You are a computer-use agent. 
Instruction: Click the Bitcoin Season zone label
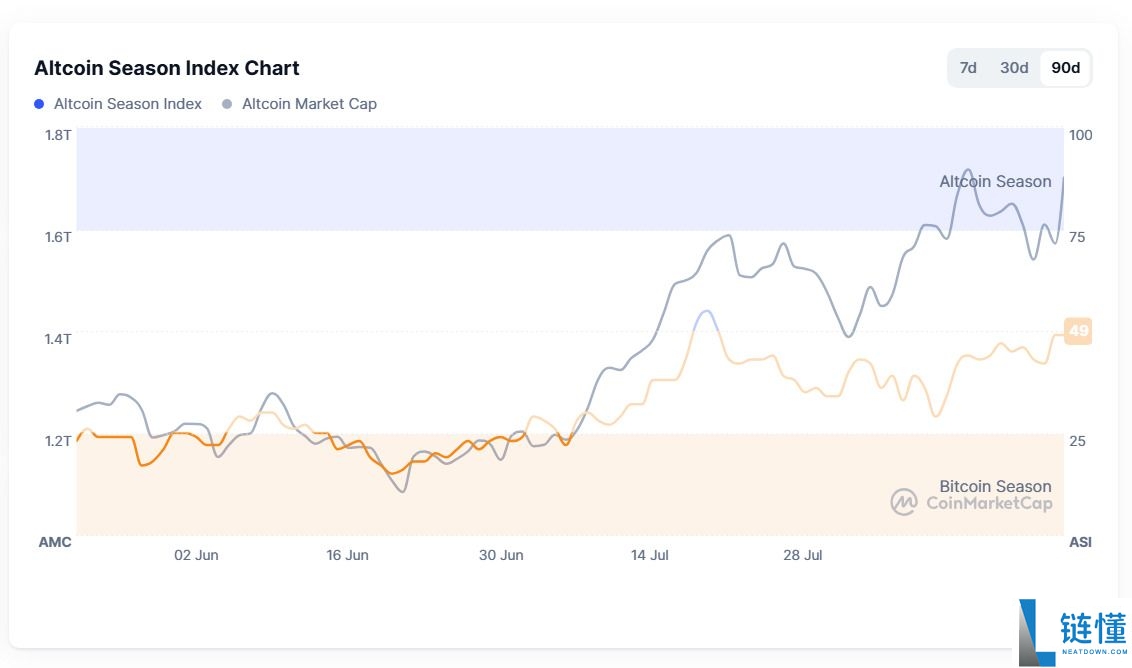pos(995,486)
